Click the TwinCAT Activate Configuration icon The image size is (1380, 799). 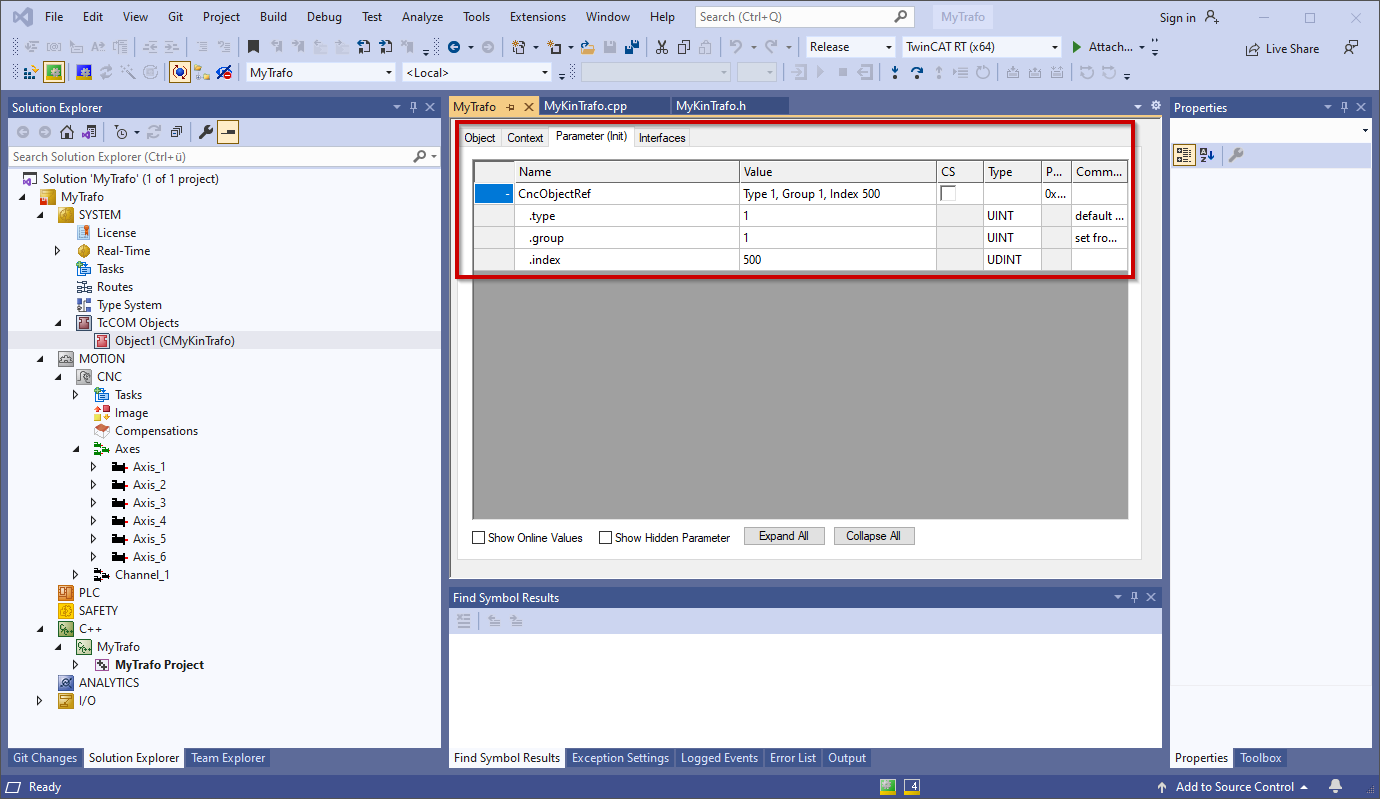31,72
